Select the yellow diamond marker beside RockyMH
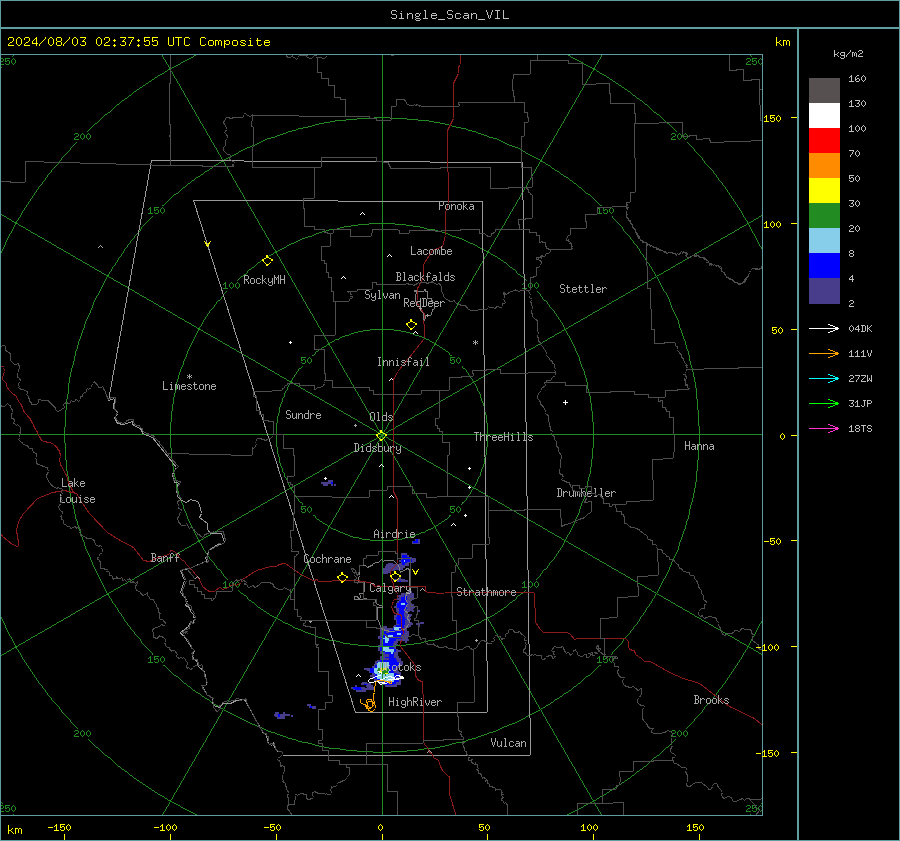The height and width of the screenshot is (841, 900). (x=267, y=261)
